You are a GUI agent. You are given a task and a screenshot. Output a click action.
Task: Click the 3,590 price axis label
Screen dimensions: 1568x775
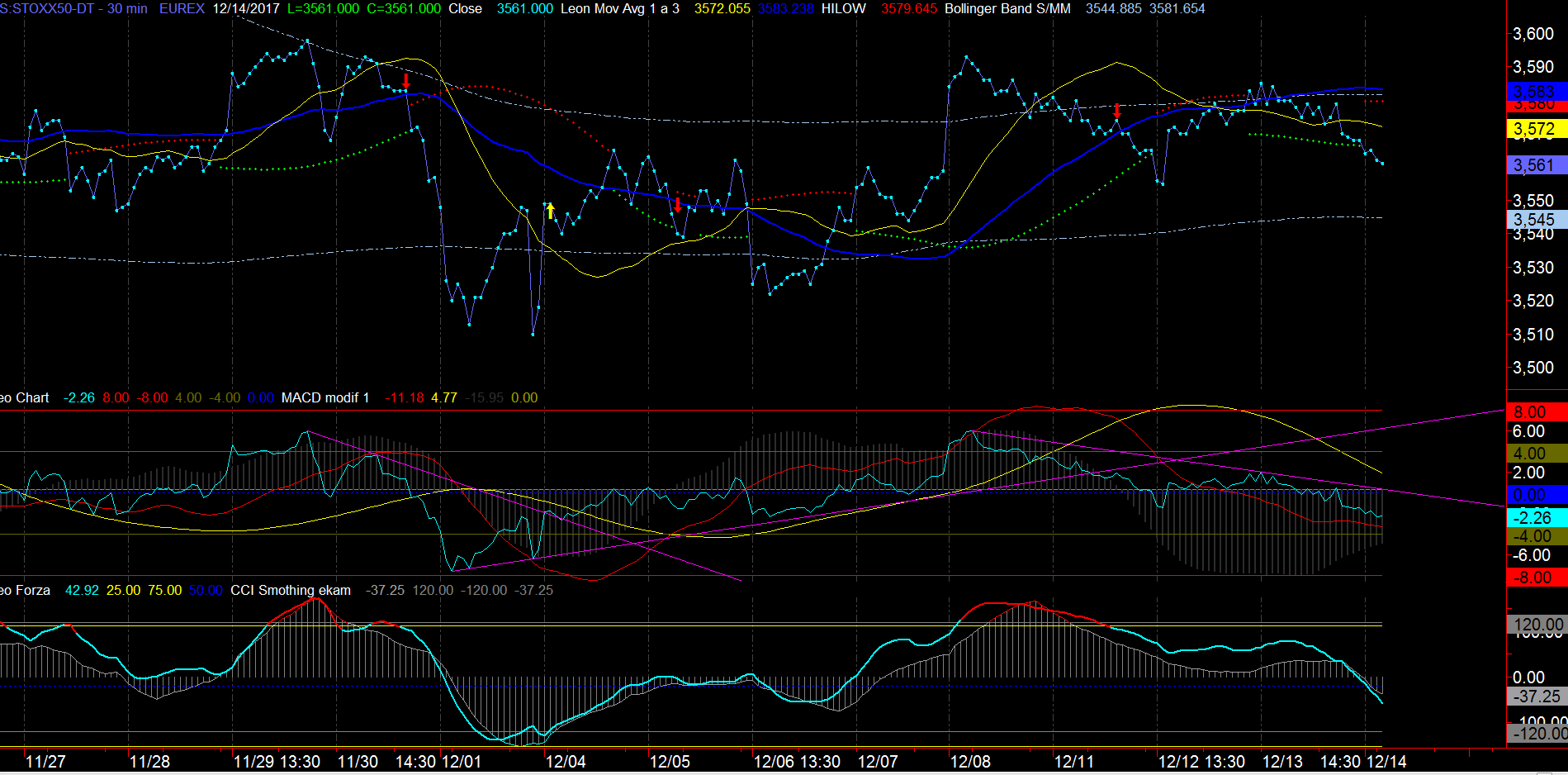(x=1533, y=67)
